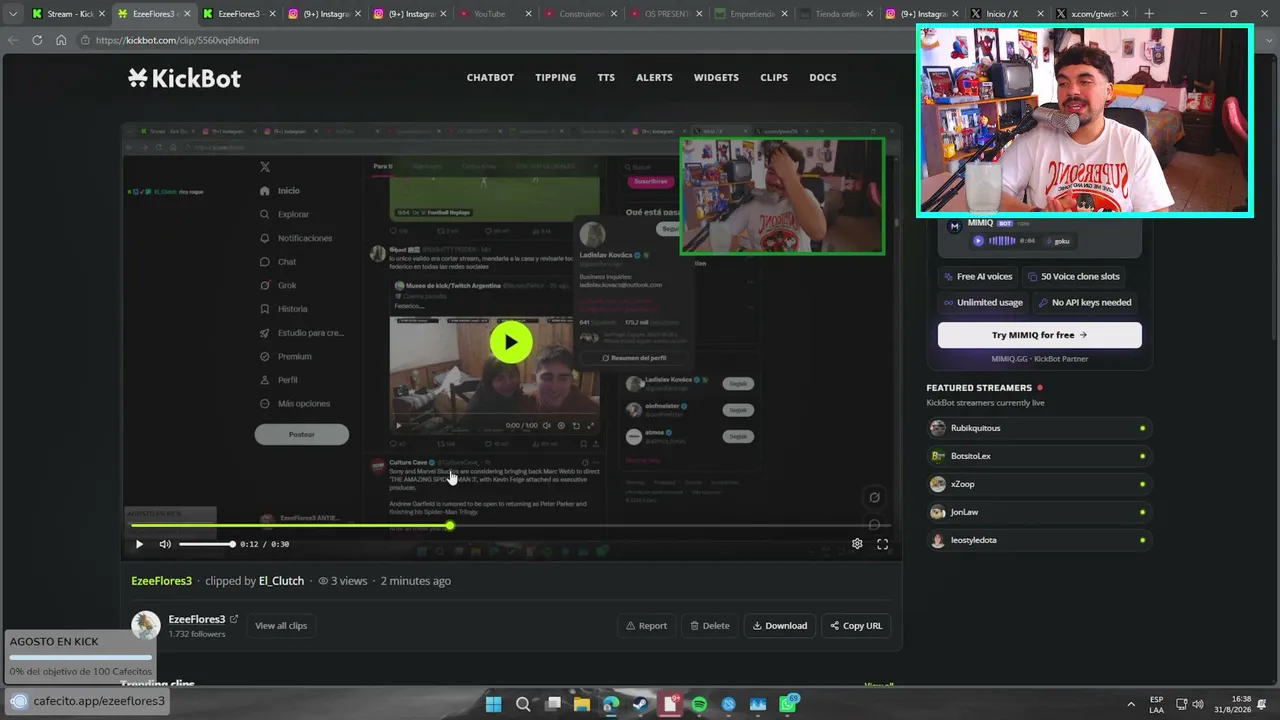Open File Explorer from the taskbar
1280x720 pixels.
pyautogui.click(x=581, y=704)
